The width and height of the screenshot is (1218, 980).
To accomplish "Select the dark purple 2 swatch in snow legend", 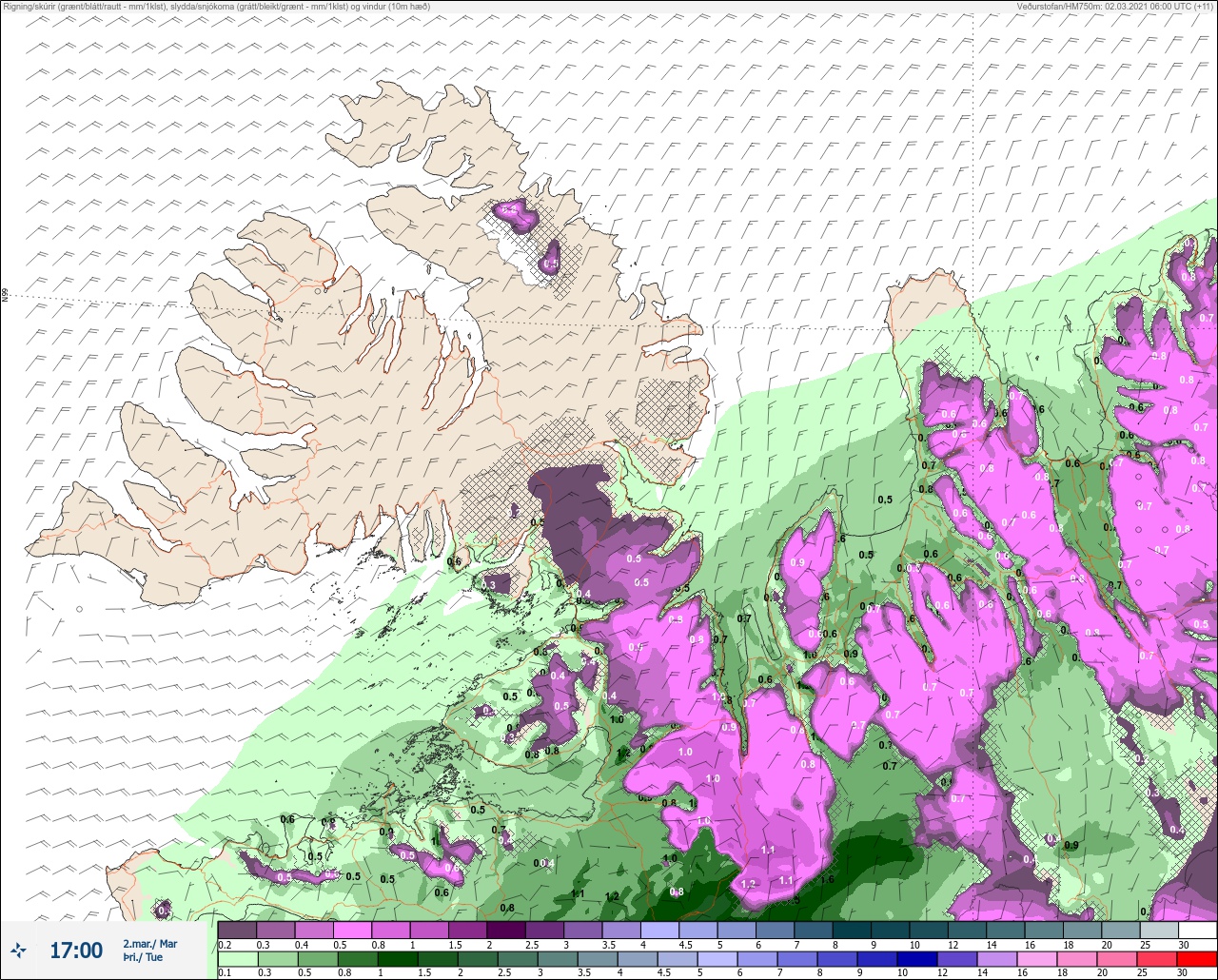I will [506, 930].
